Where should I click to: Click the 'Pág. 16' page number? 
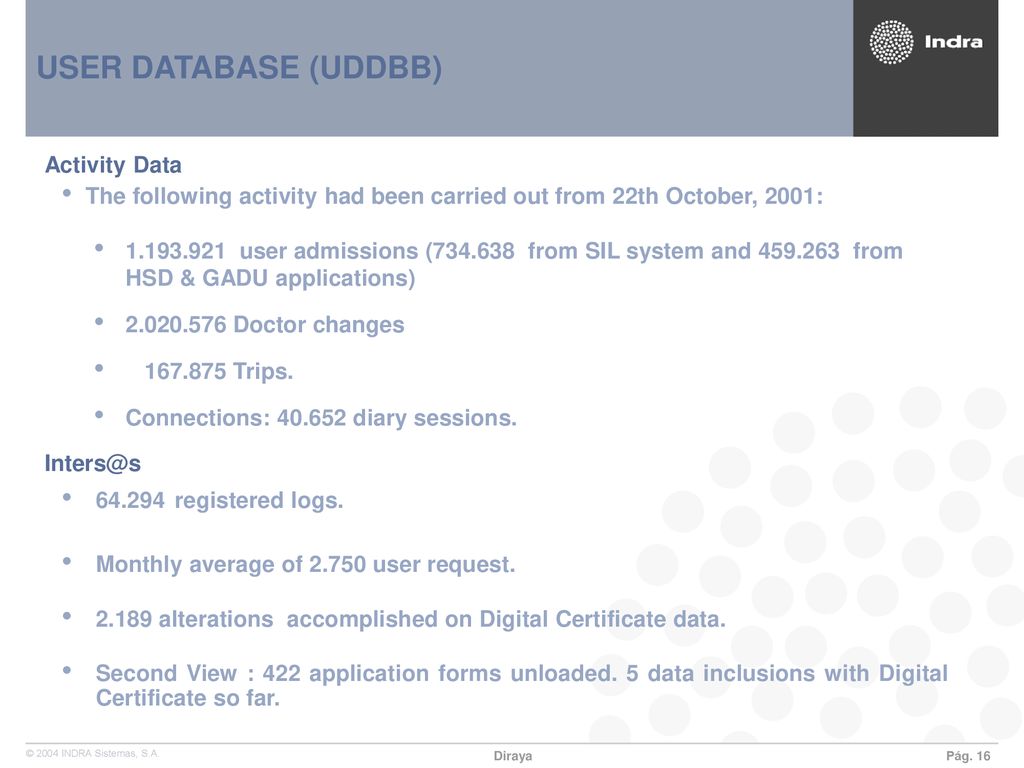click(x=968, y=756)
